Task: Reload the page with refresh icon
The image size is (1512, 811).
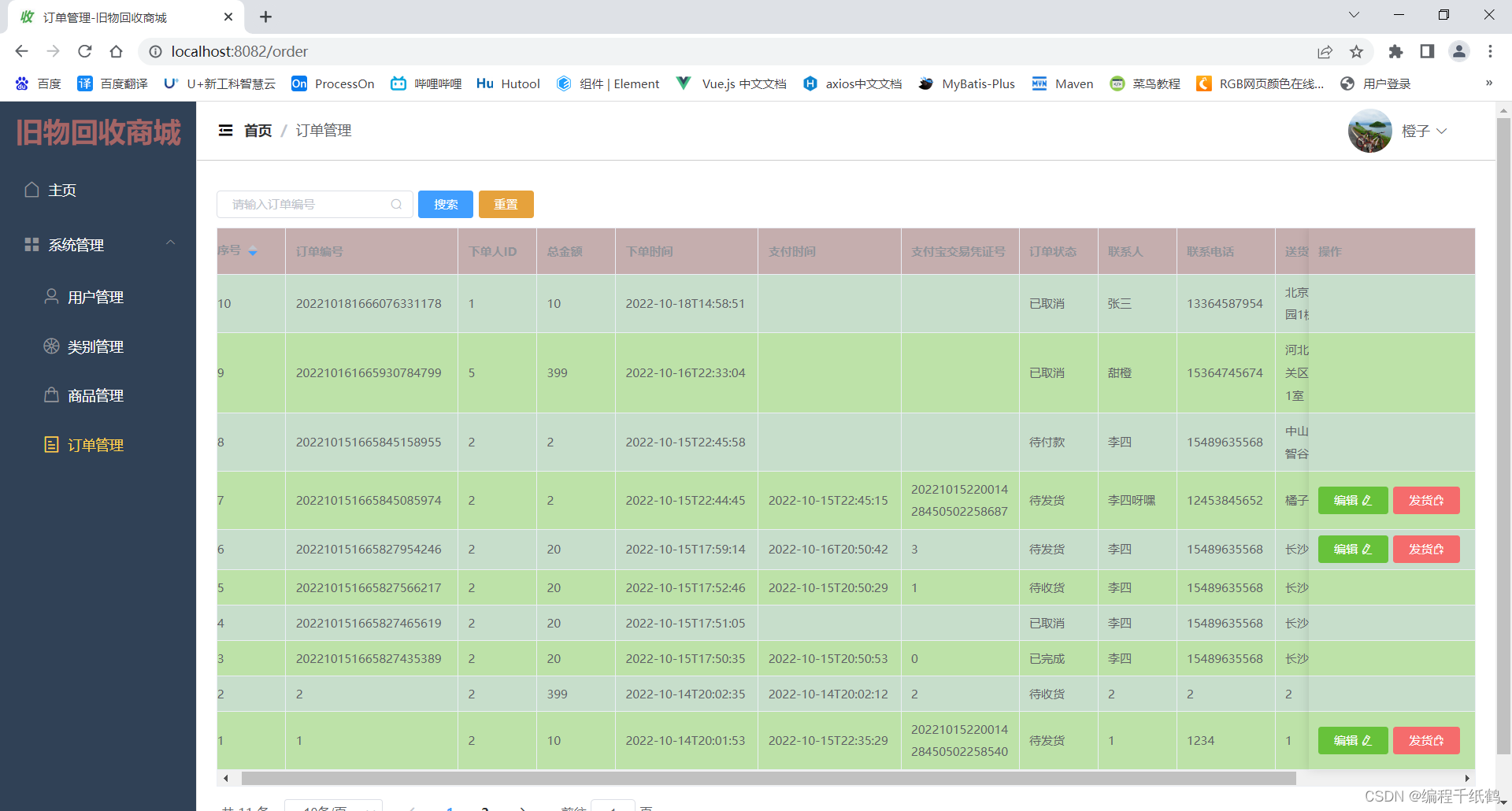Action: [x=84, y=51]
